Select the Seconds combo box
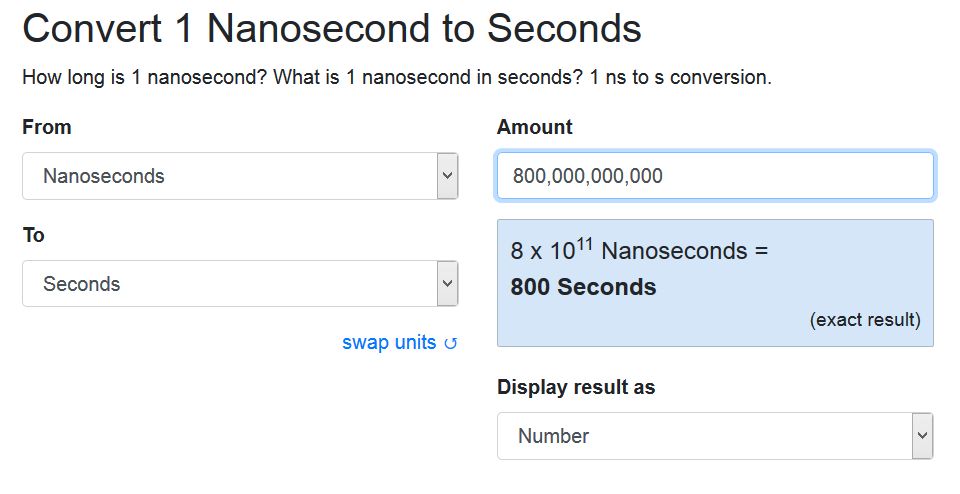Image resolution: width=960 pixels, height=494 pixels. pyautogui.click(x=240, y=283)
